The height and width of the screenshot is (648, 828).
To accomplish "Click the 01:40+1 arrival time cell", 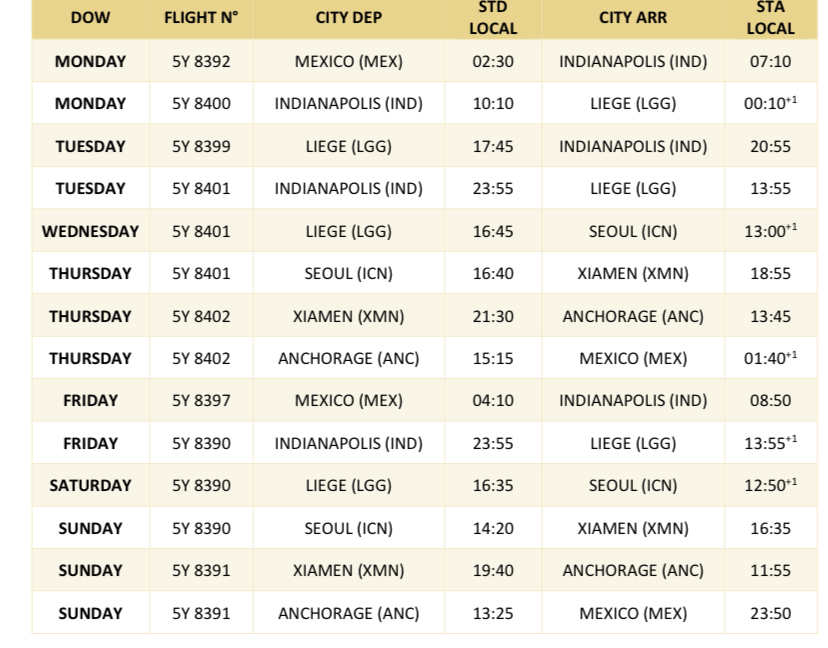I will click(770, 358).
